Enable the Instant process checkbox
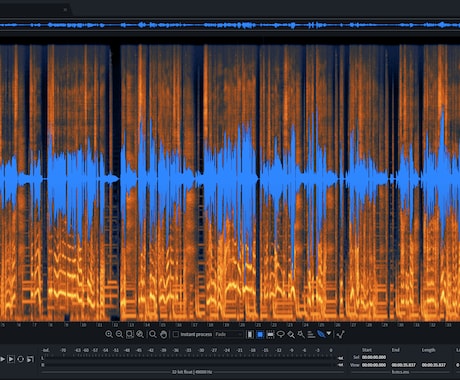Viewport: 460px width, 380px height. pyautogui.click(x=176, y=334)
